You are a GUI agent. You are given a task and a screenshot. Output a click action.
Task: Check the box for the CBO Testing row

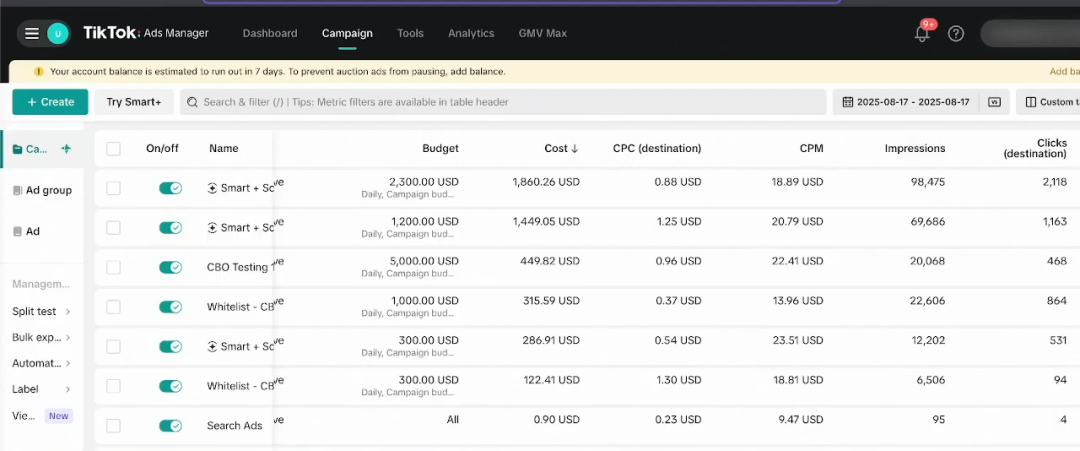pos(113,267)
